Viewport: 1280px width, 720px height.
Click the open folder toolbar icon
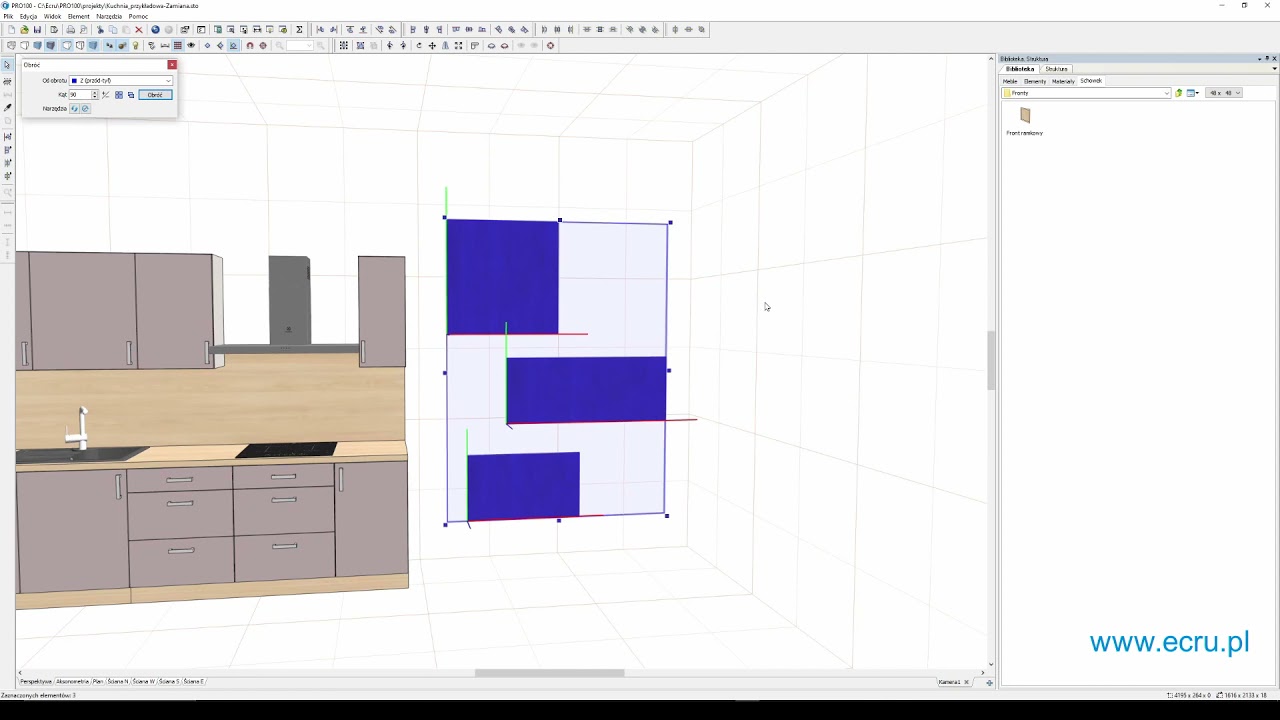pos(24,30)
